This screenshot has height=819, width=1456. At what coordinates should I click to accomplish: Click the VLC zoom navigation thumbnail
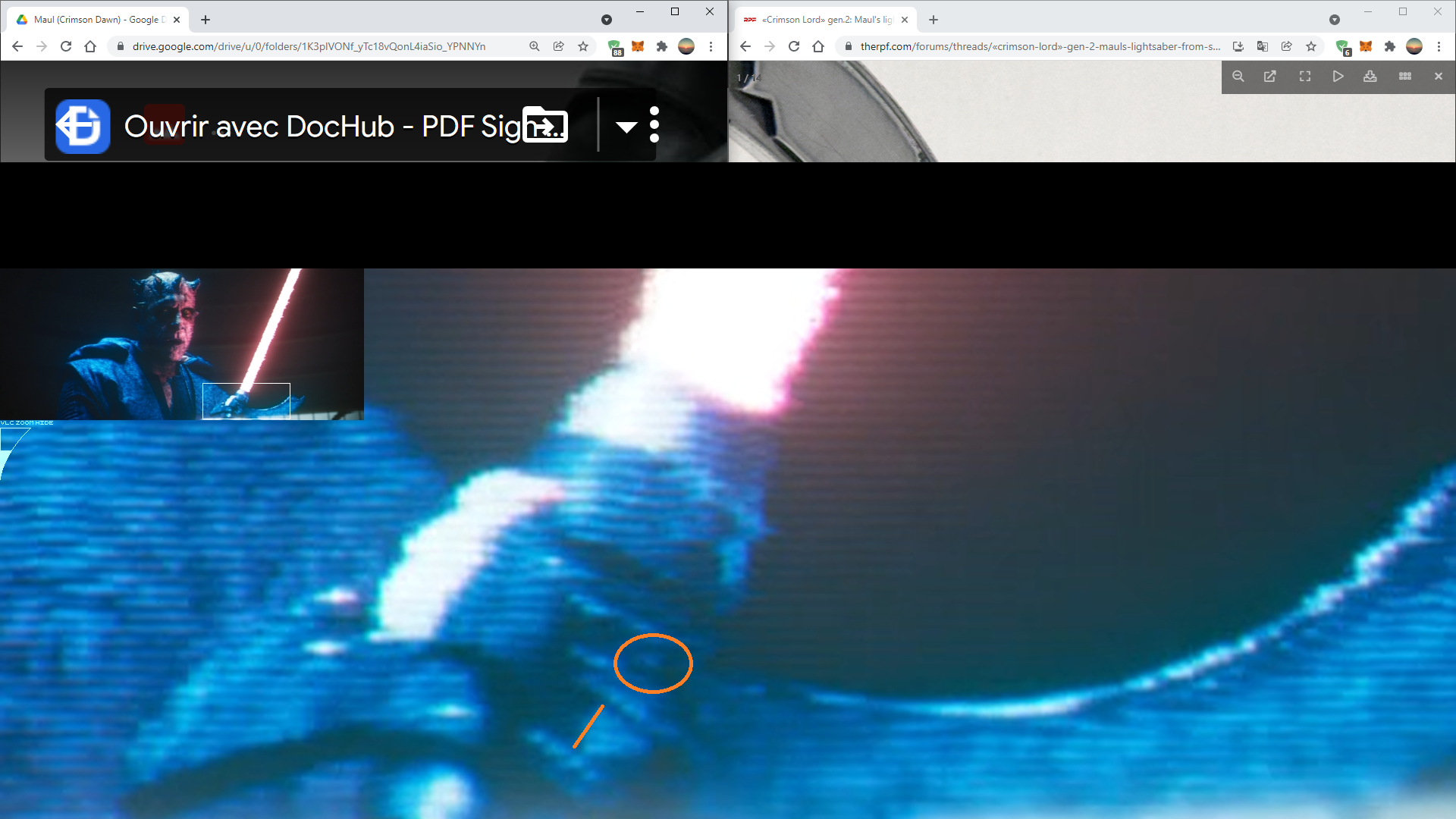click(x=182, y=344)
